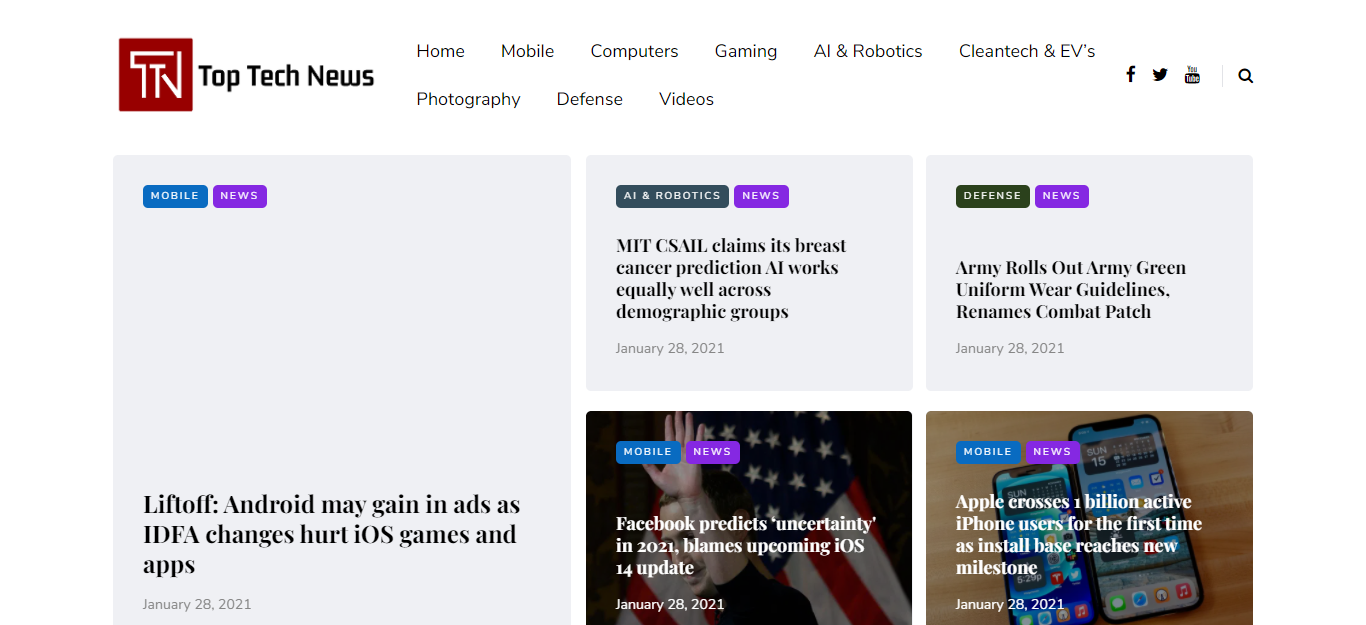Click the Top Tech News logo

[x=246, y=74]
